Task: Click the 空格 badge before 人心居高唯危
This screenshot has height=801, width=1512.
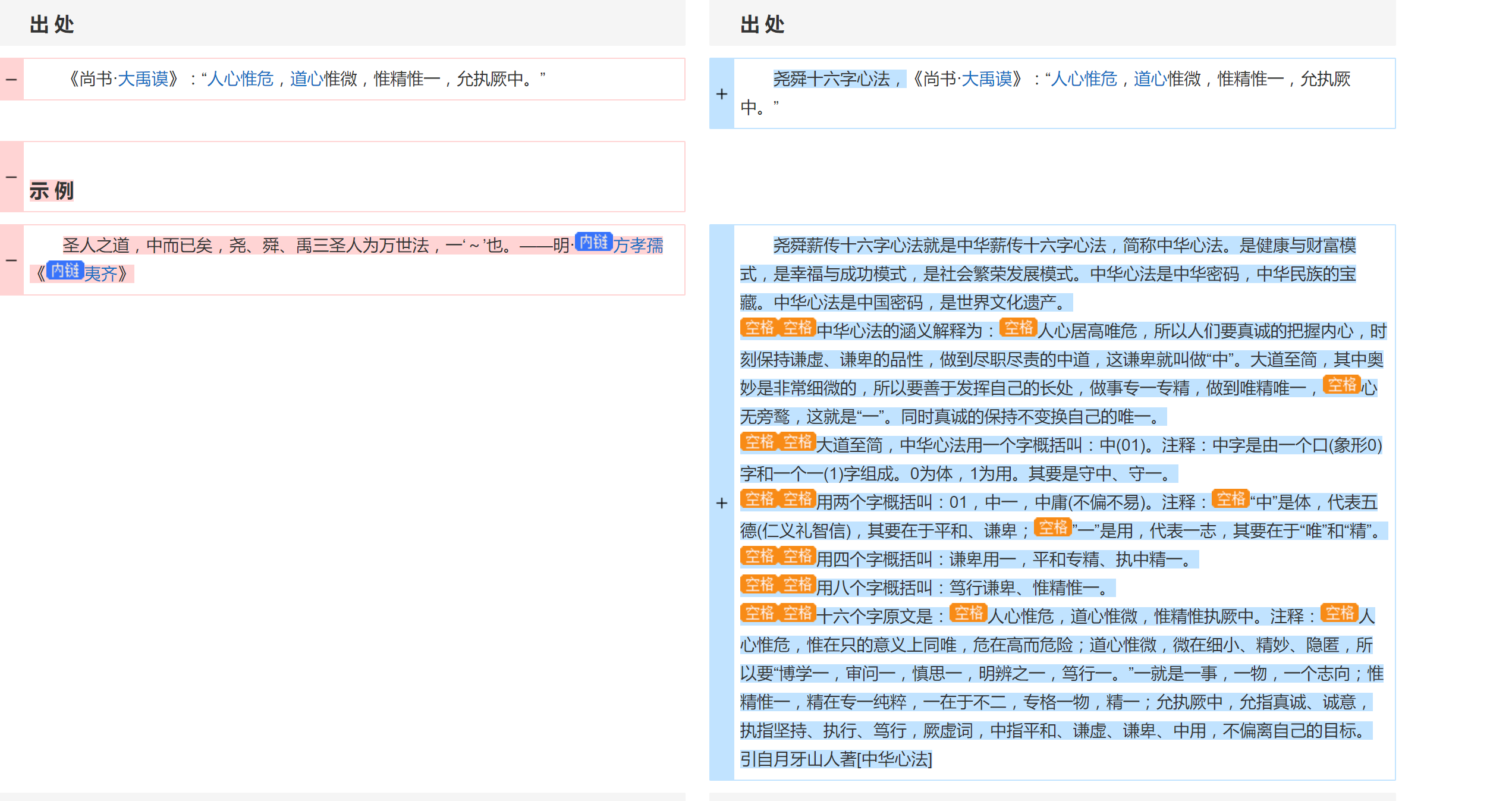Action: point(1018,328)
